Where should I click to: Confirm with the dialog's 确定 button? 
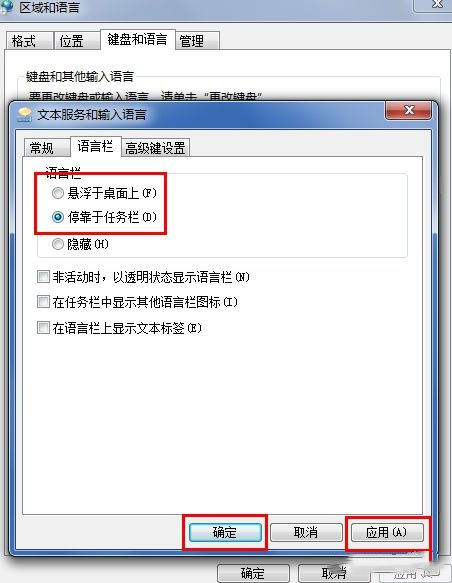tap(225, 532)
